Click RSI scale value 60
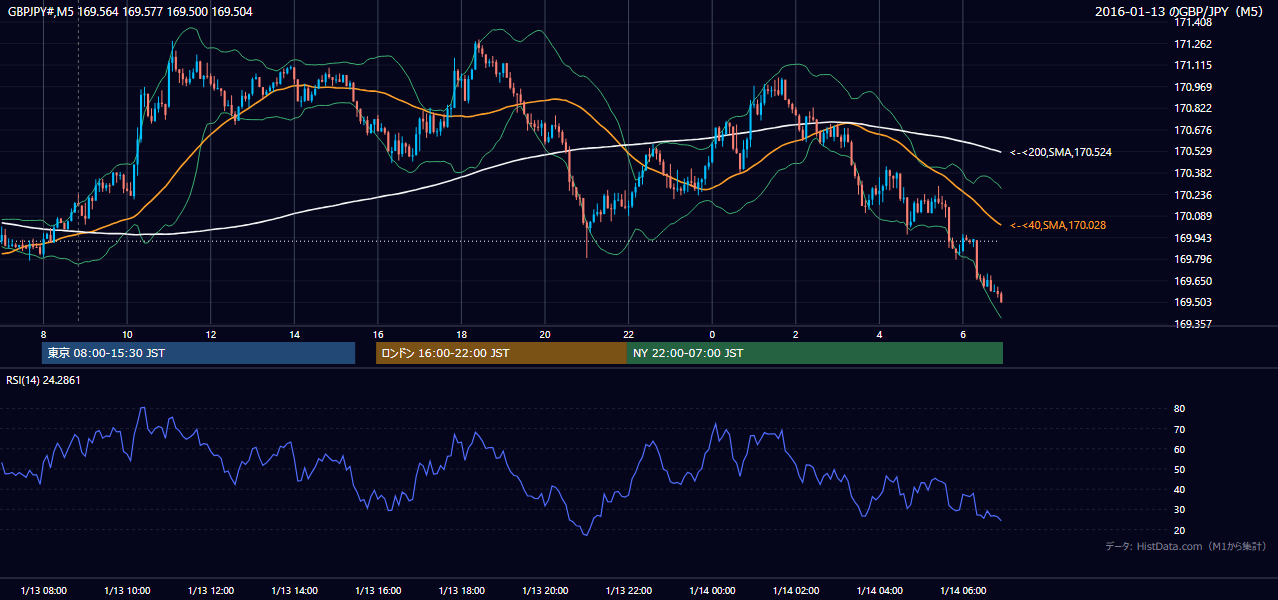Image resolution: width=1278 pixels, height=600 pixels. click(1180, 449)
